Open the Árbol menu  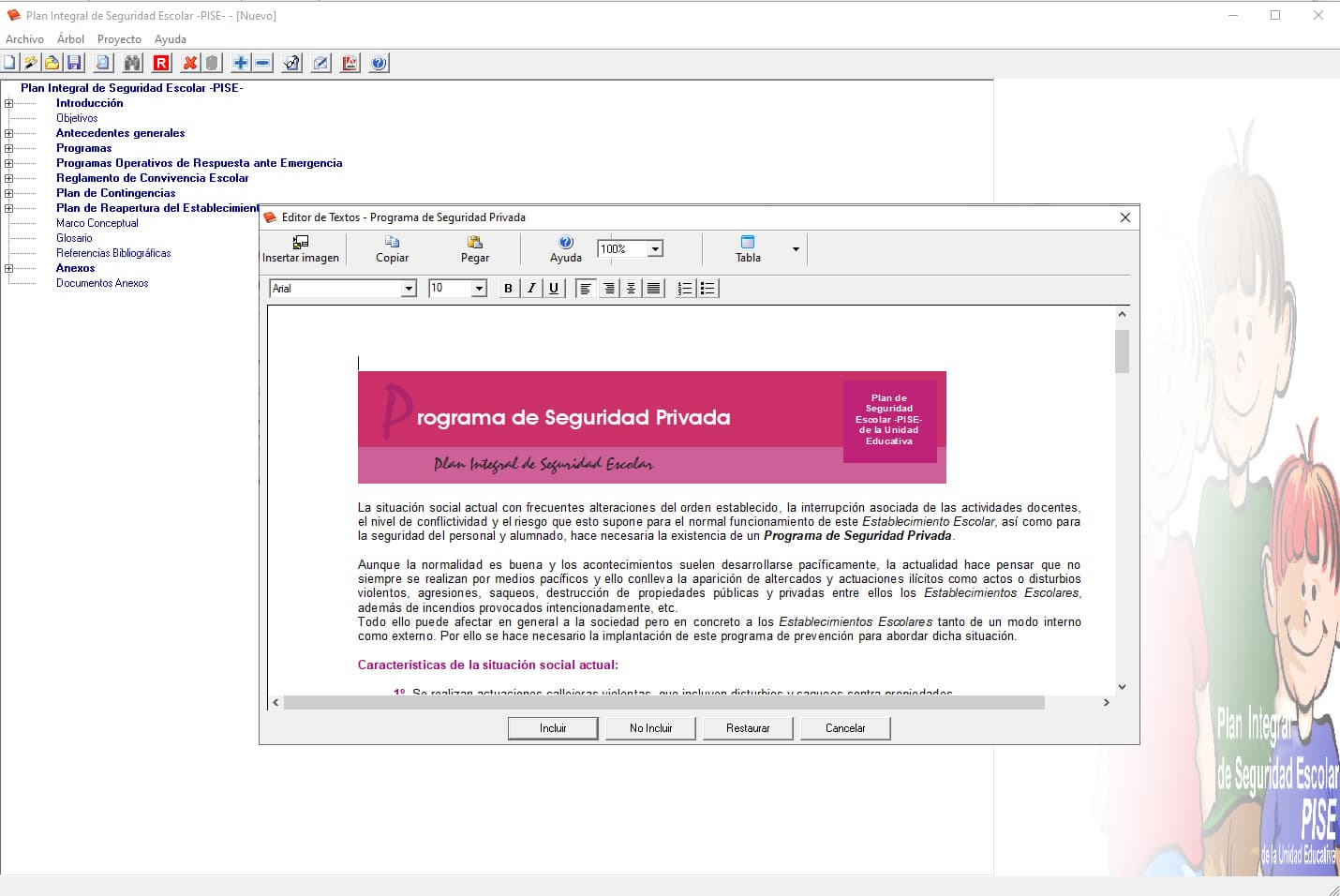[70, 39]
